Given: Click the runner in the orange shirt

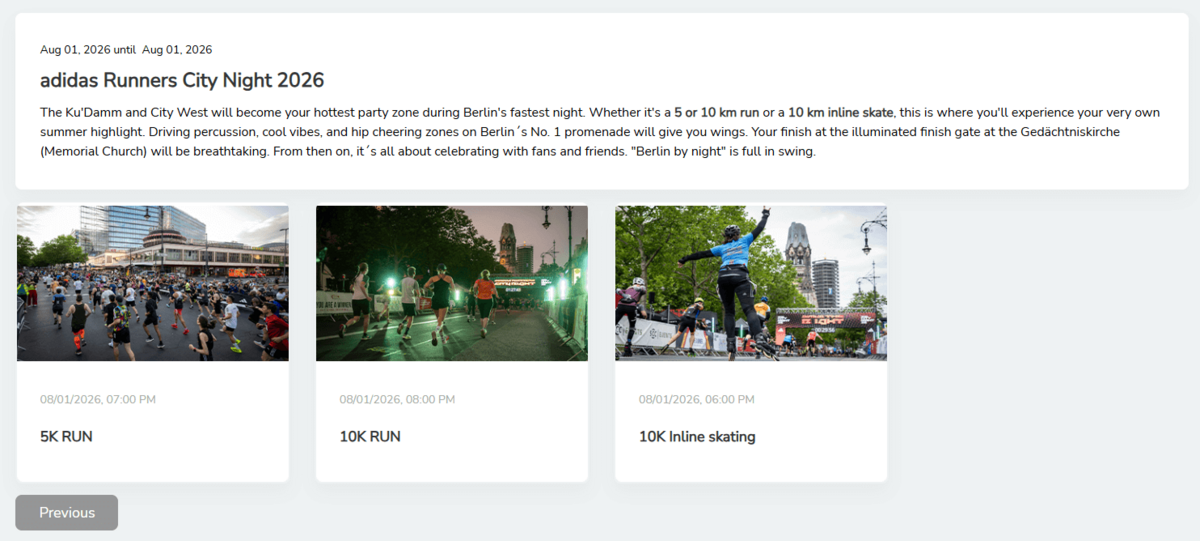Looking at the screenshot, I should point(484,293).
